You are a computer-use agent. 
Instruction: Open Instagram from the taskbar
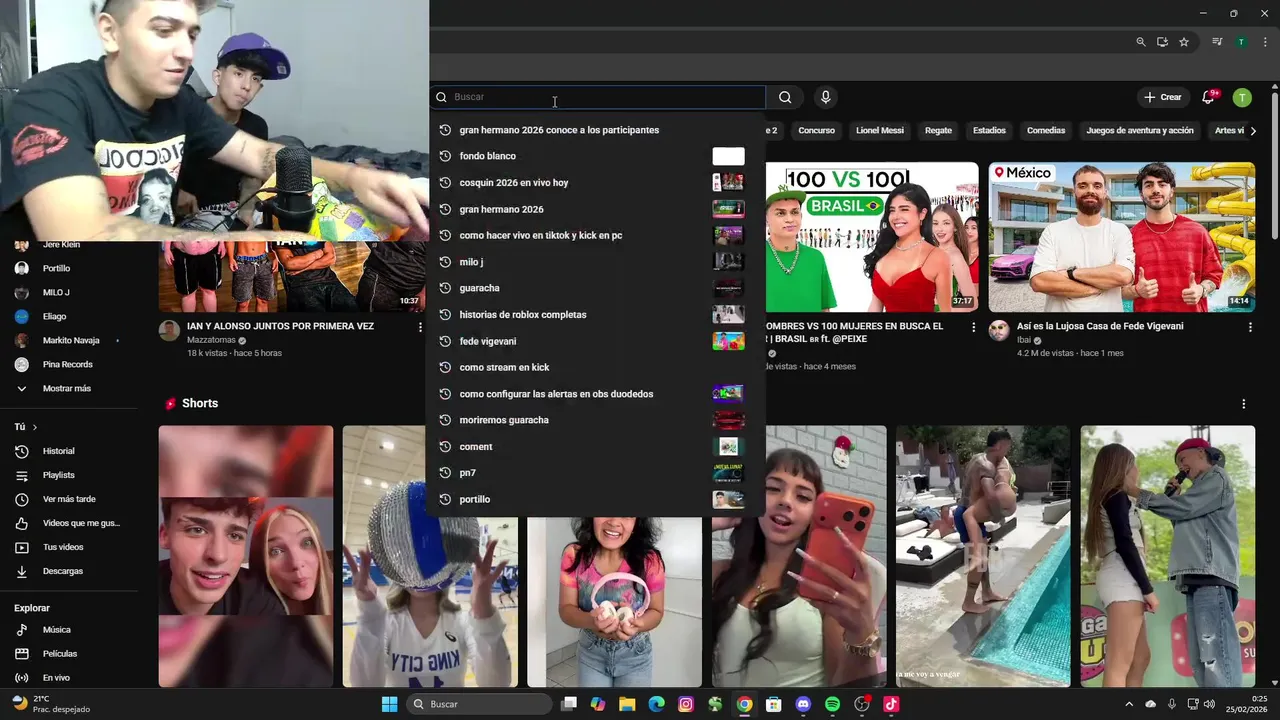click(x=686, y=704)
